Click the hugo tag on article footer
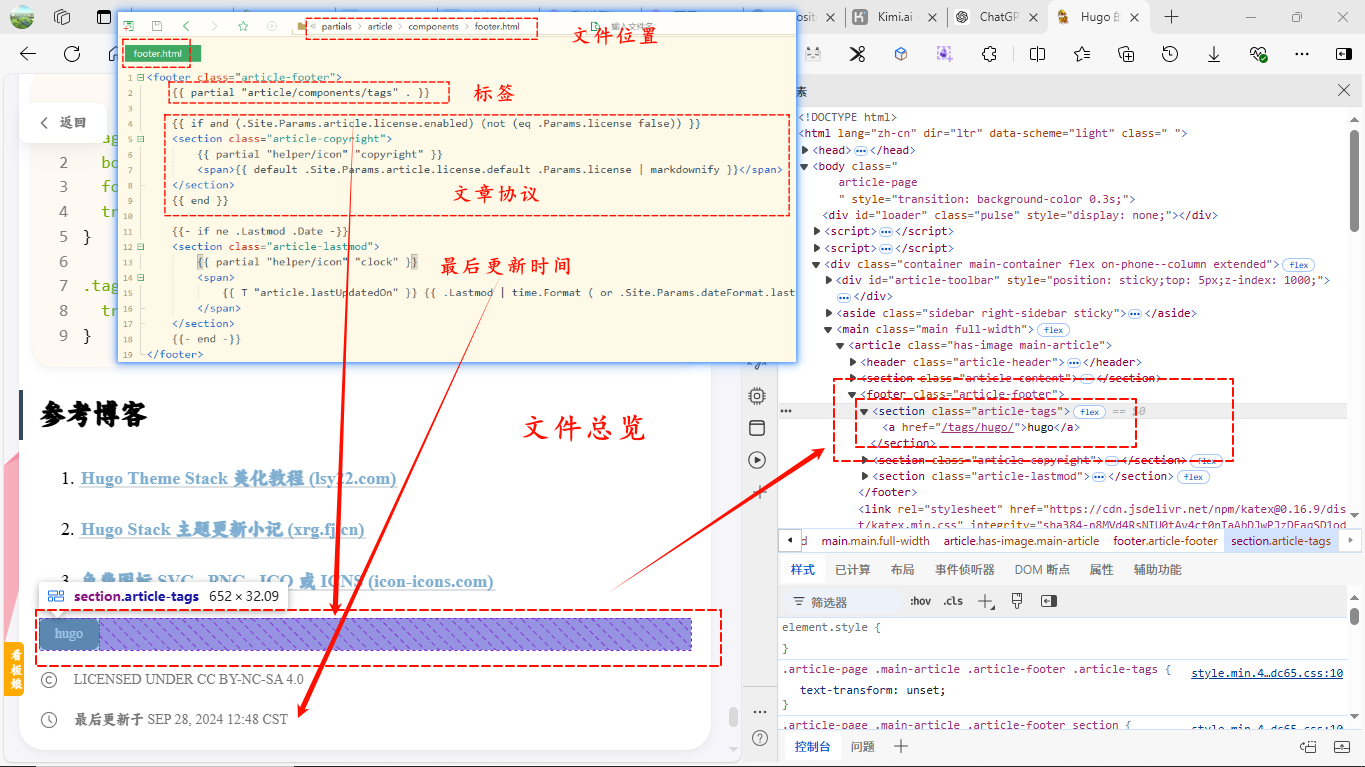Screen dimensions: 1365x767 coord(69,633)
